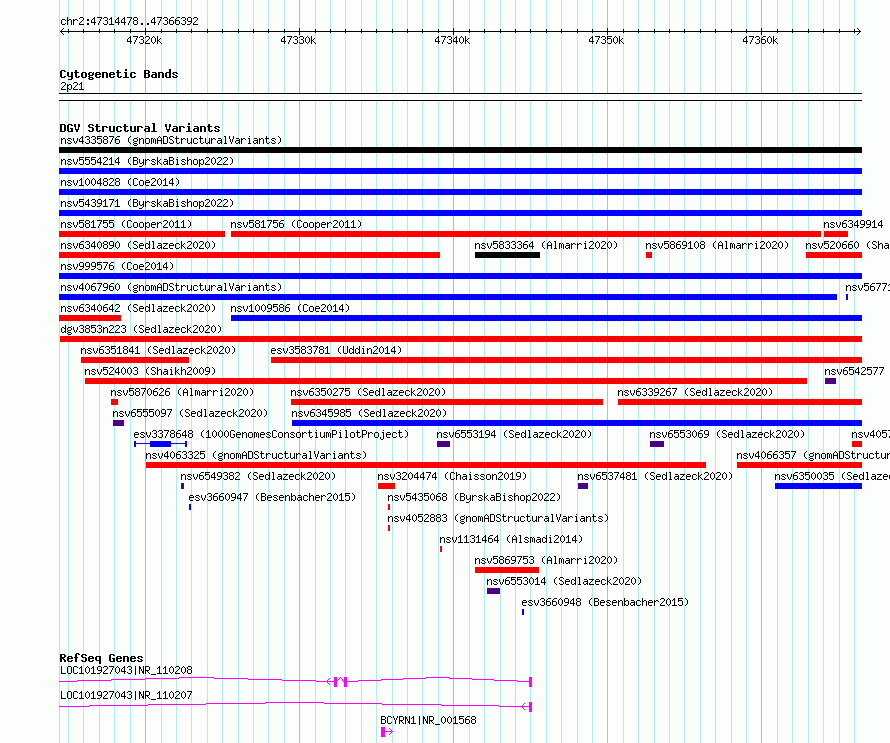890x743 pixels.
Task: Select the esv3583781 Uddin2014 label
Action: [336, 350]
